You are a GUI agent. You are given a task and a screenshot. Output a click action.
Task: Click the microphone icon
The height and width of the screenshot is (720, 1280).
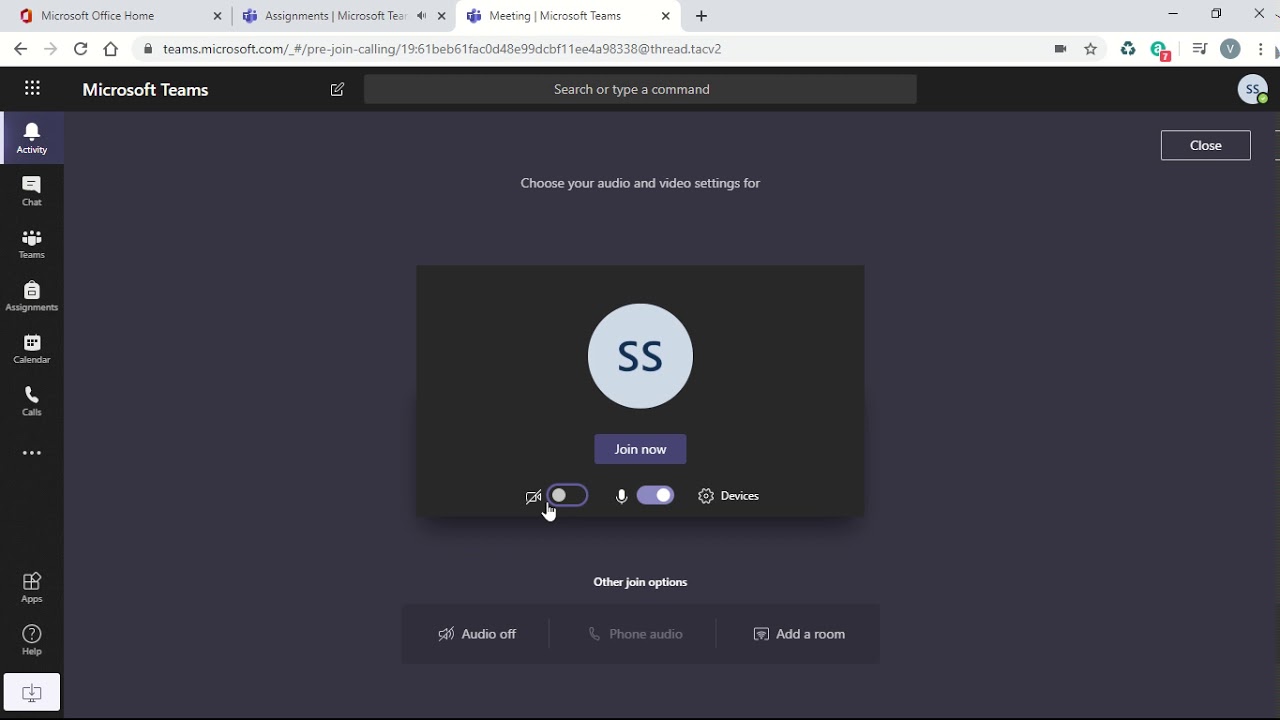pyautogui.click(x=621, y=496)
